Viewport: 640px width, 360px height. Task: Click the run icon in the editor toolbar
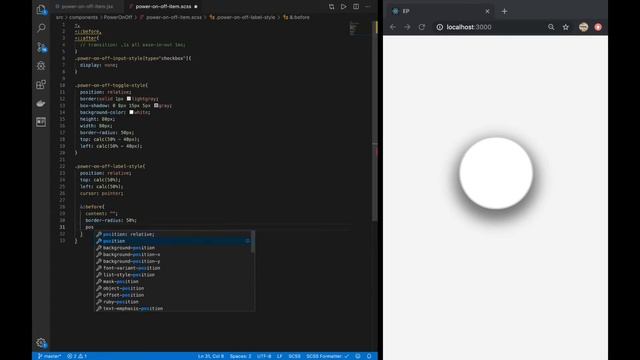(344, 7)
